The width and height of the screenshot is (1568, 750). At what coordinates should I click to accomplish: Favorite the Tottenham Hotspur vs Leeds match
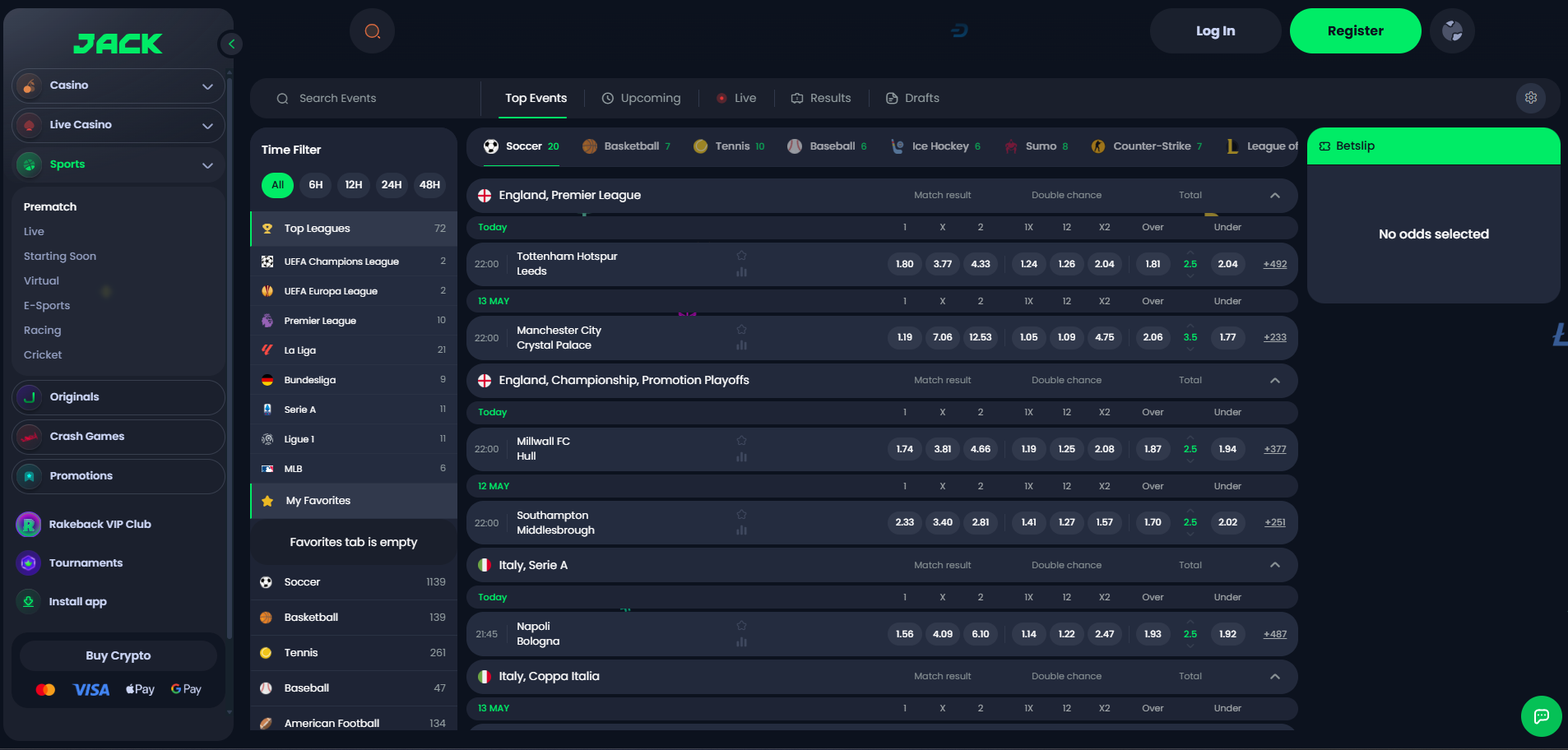point(741,256)
